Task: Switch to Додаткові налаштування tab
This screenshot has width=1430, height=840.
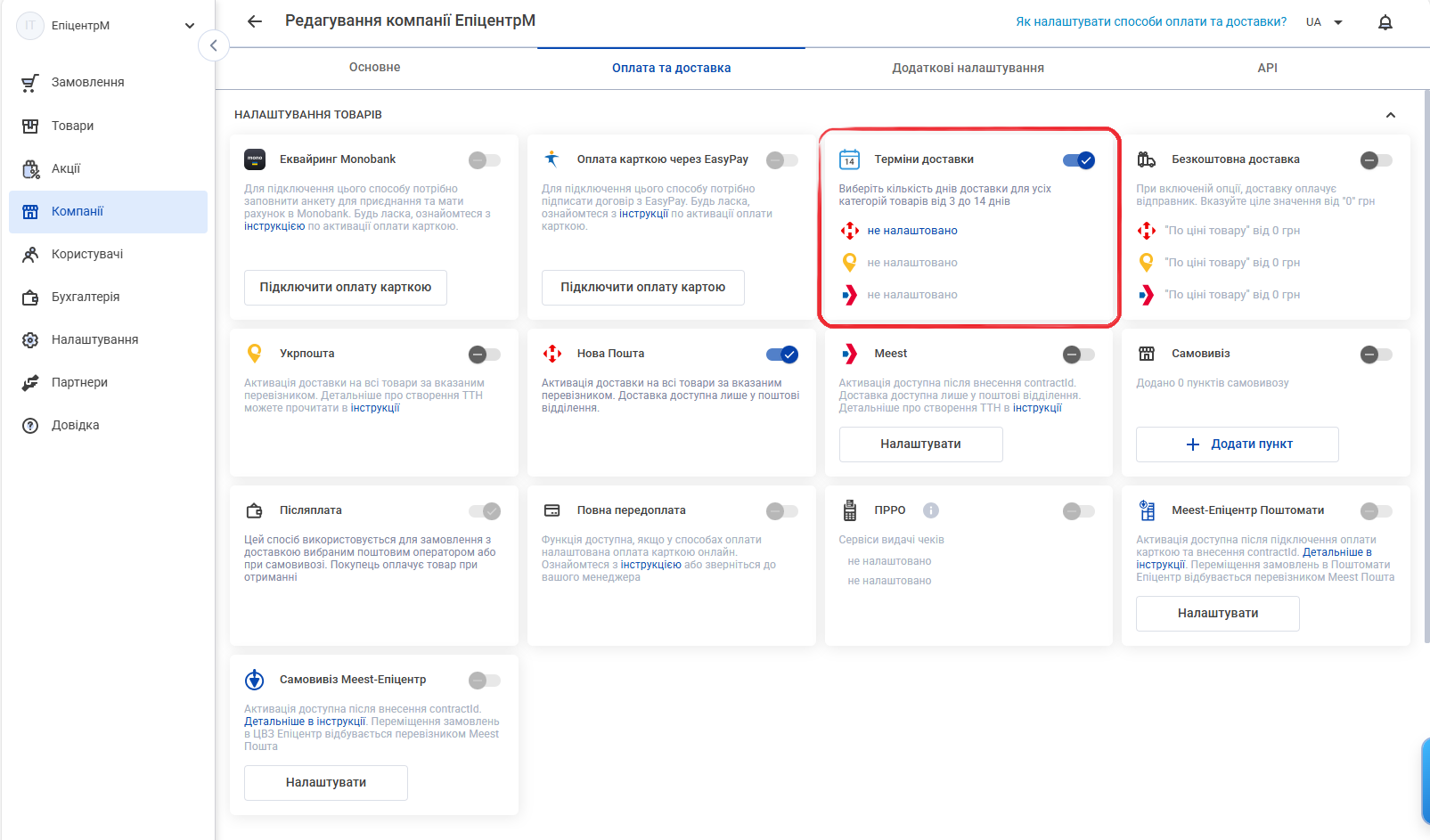Action: click(x=968, y=68)
